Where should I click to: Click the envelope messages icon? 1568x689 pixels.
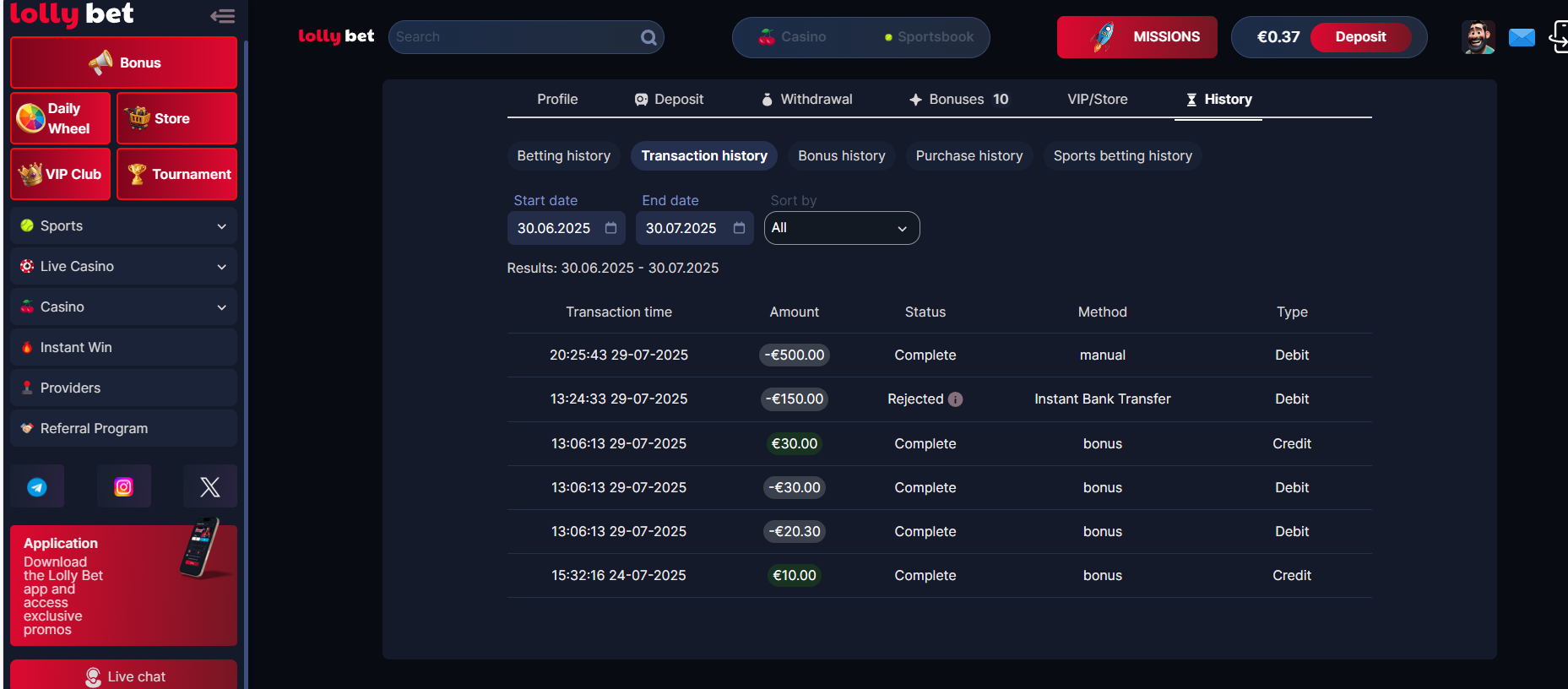(x=1521, y=37)
